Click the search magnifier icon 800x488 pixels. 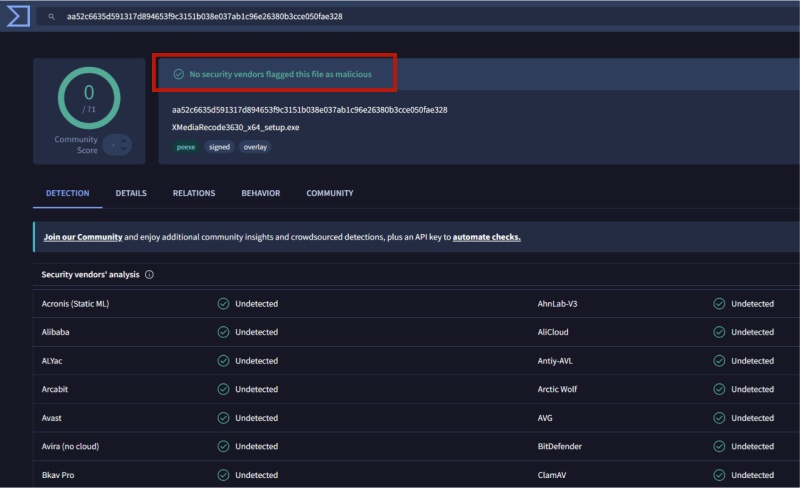pos(52,16)
